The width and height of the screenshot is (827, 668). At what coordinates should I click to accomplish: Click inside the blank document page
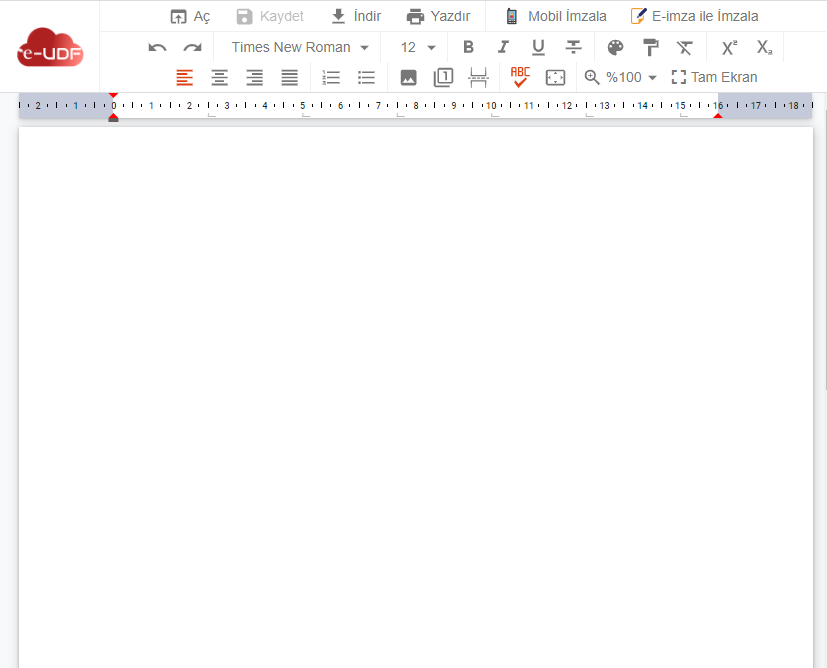pos(416,398)
